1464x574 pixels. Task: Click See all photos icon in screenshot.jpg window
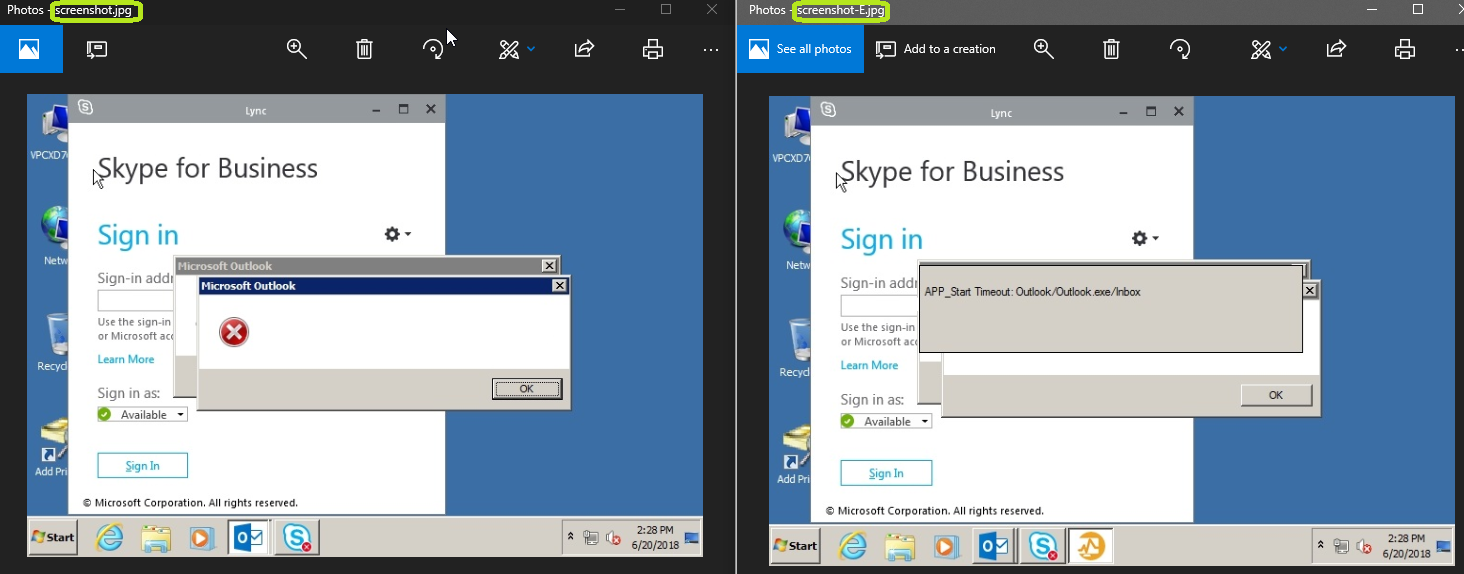30,49
